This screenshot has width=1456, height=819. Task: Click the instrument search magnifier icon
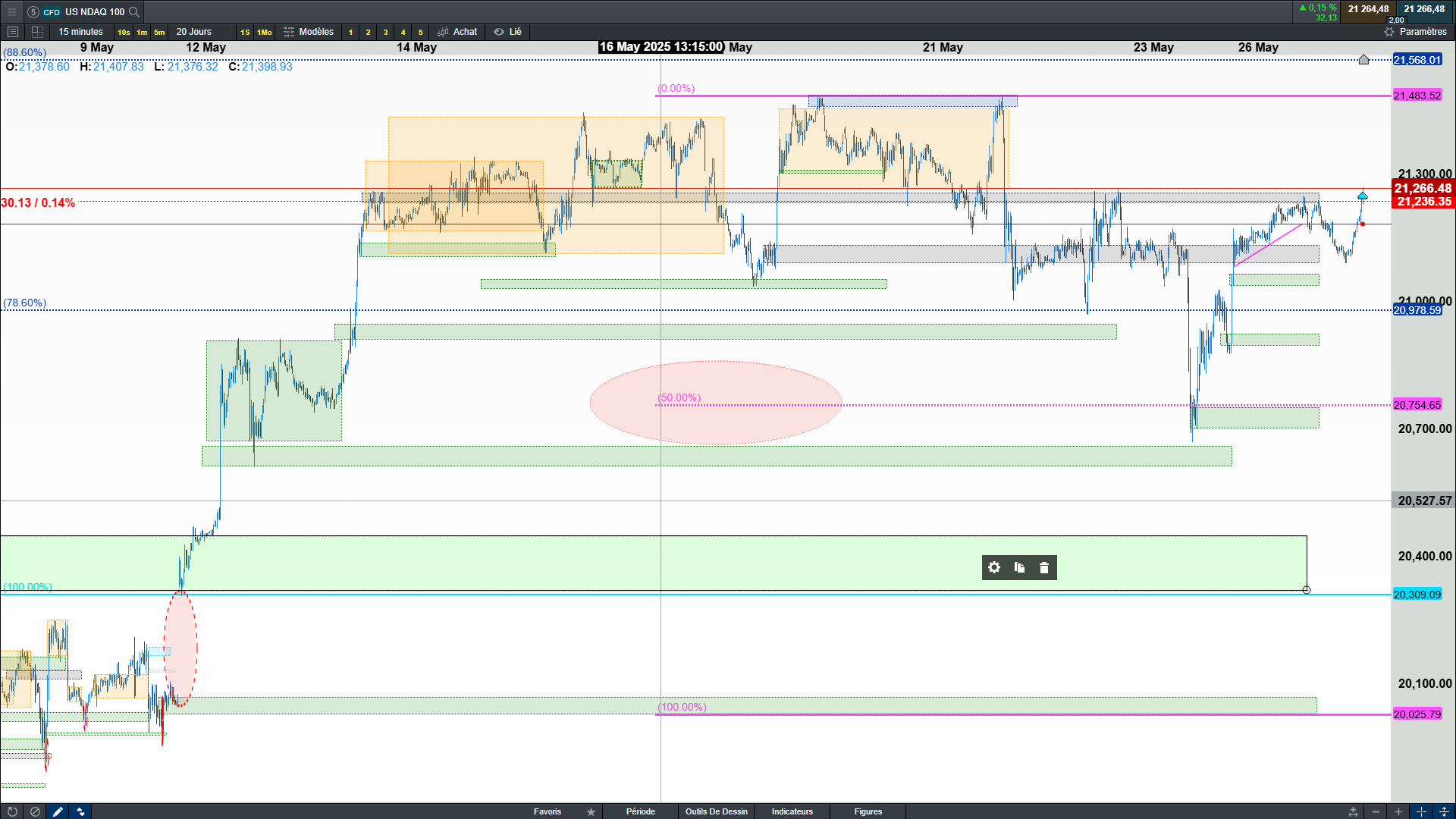(134, 11)
